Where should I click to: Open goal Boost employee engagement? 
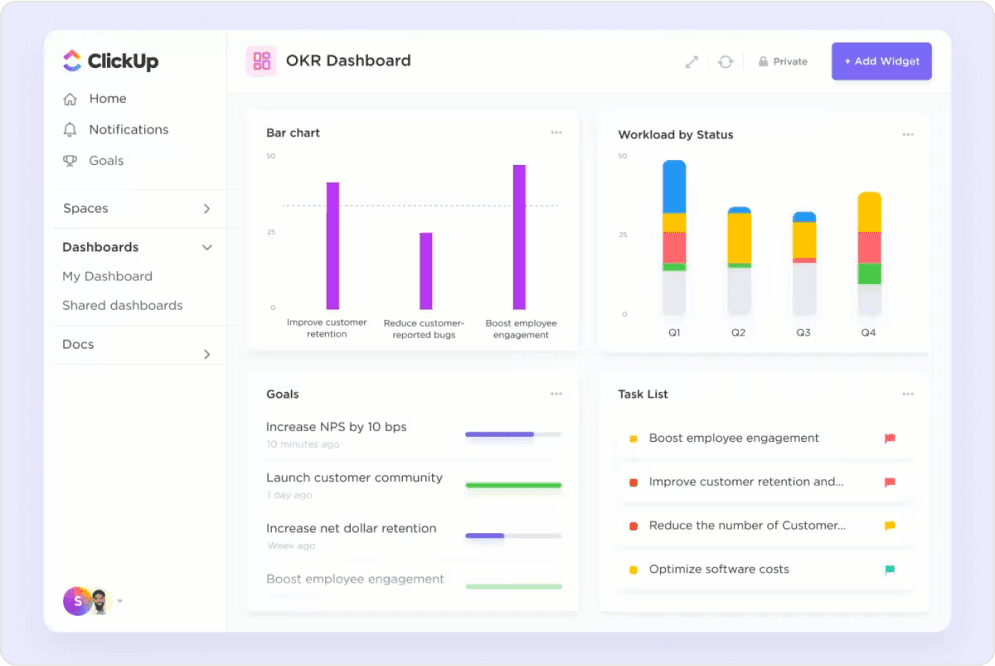click(355, 579)
